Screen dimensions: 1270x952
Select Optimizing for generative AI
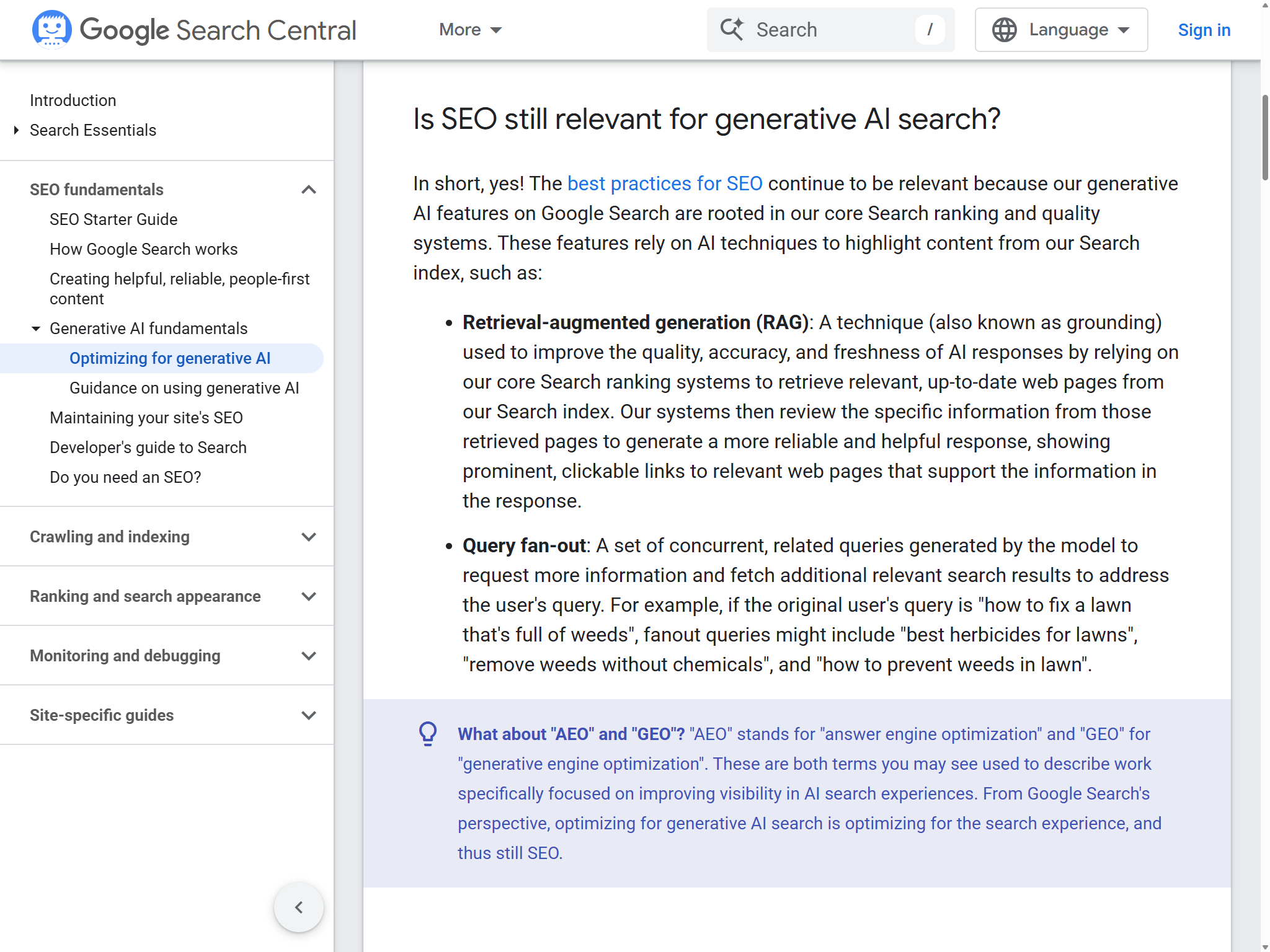coord(170,358)
